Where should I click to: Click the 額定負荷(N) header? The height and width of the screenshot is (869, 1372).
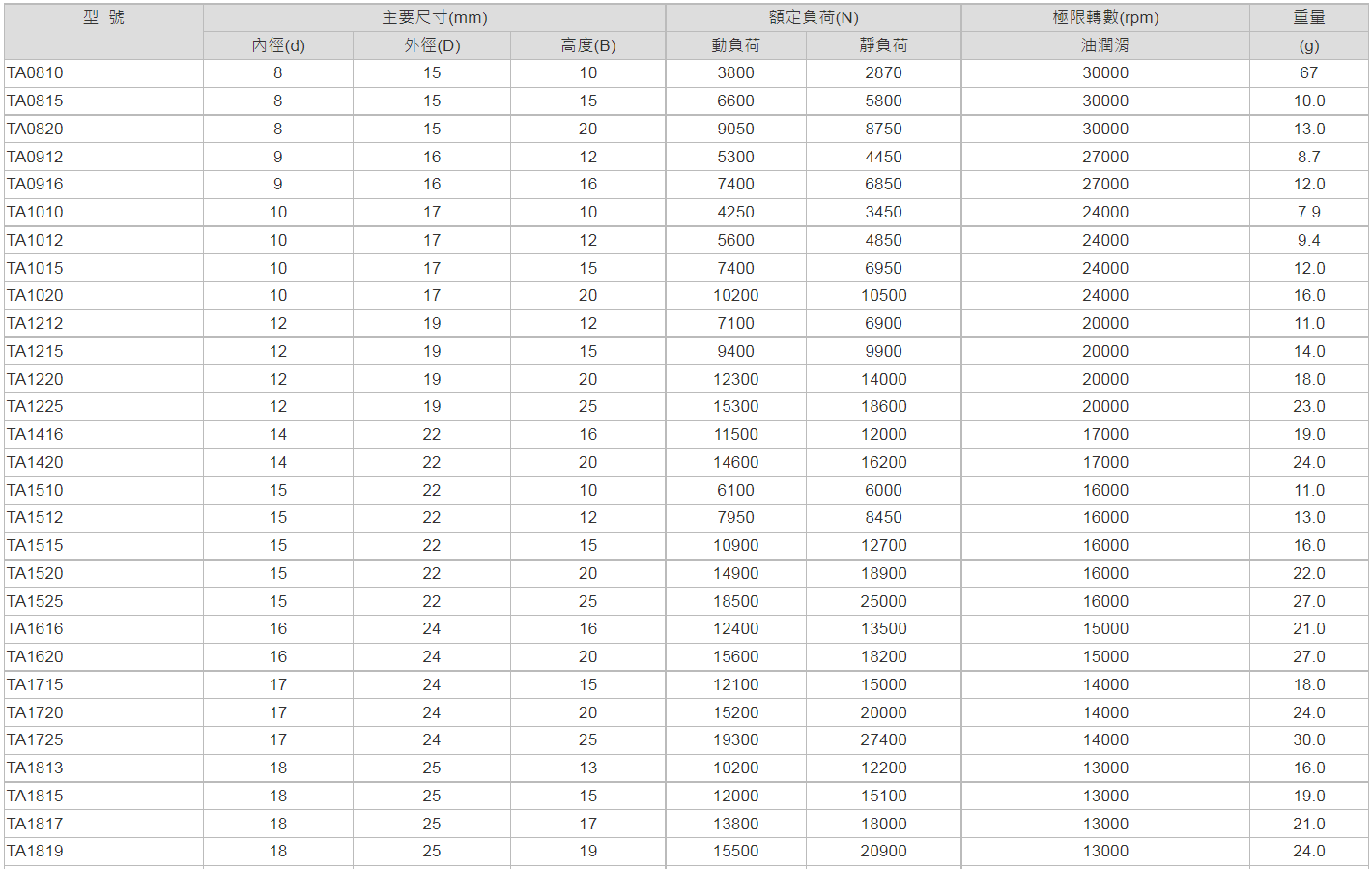pos(813,17)
